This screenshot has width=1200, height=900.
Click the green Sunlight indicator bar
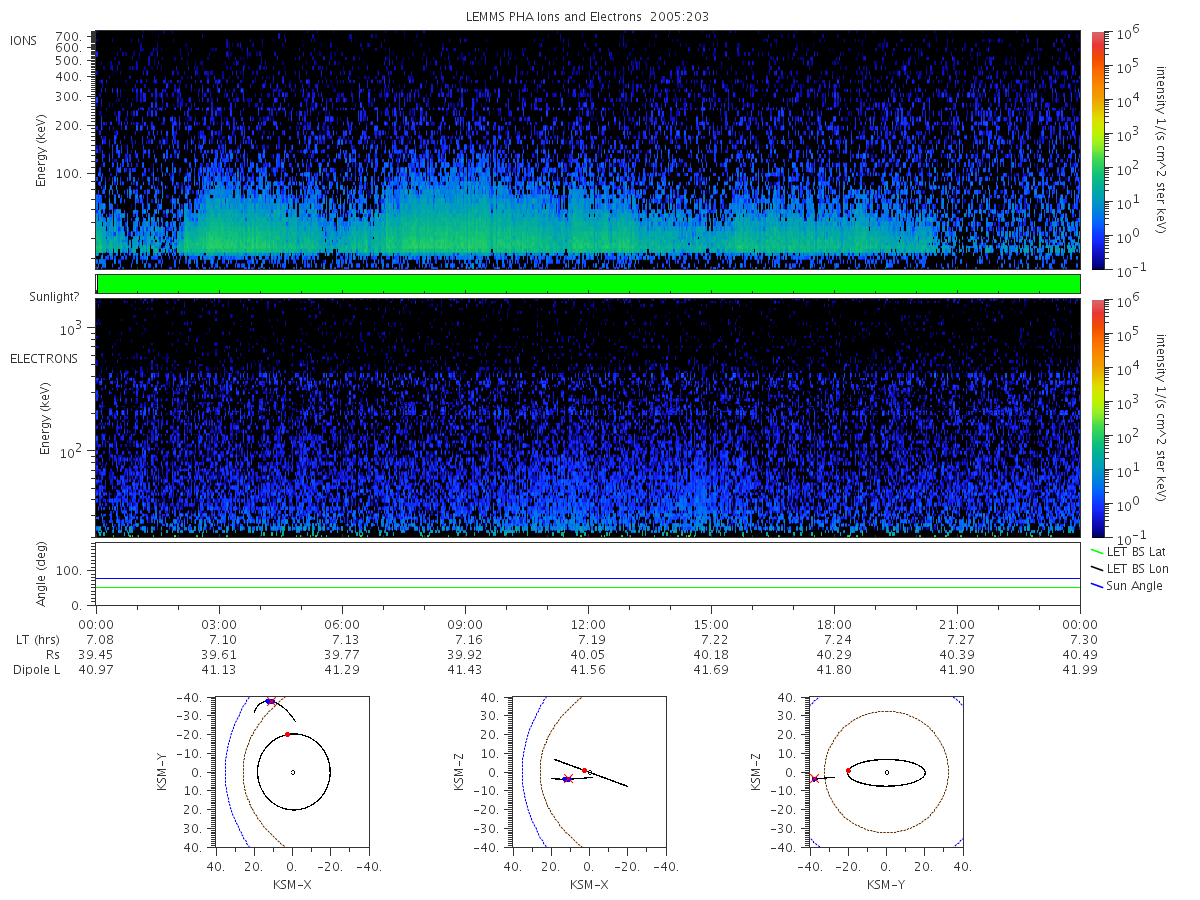tap(588, 284)
